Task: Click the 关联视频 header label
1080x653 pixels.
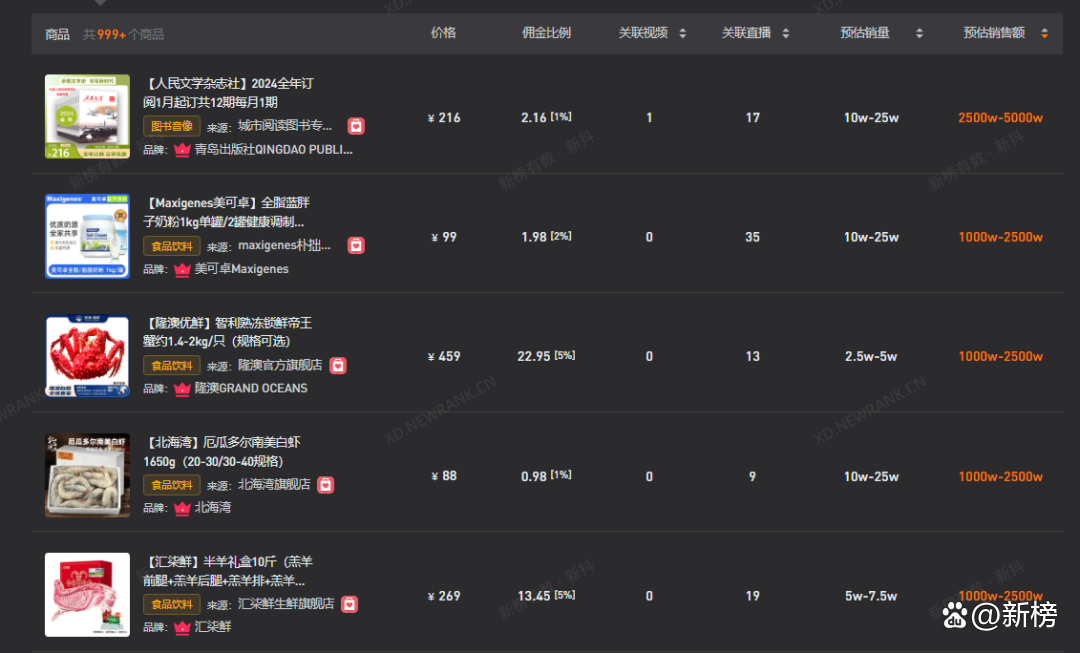Action: point(643,33)
